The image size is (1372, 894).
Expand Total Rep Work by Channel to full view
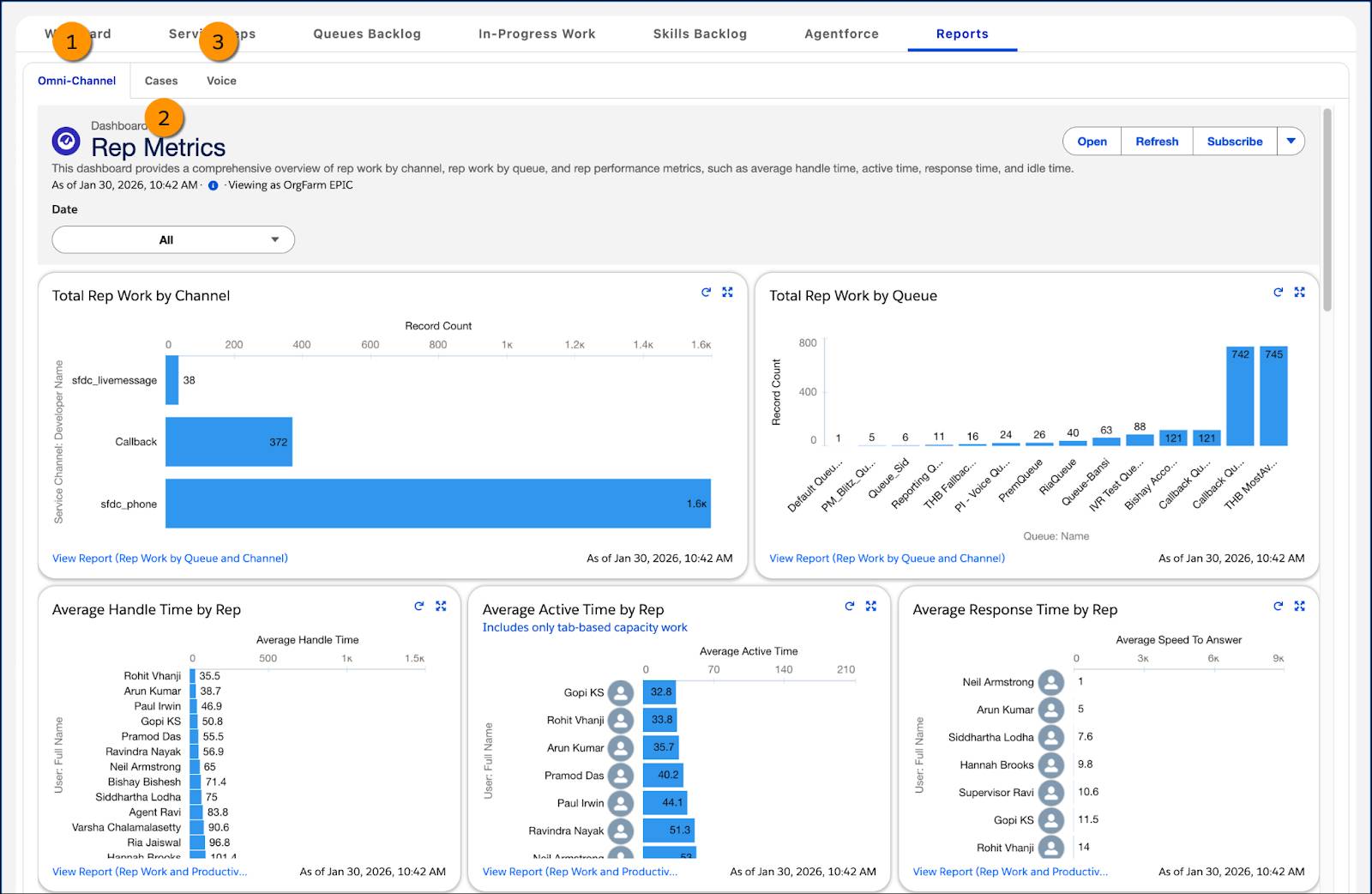pyautogui.click(x=727, y=293)
